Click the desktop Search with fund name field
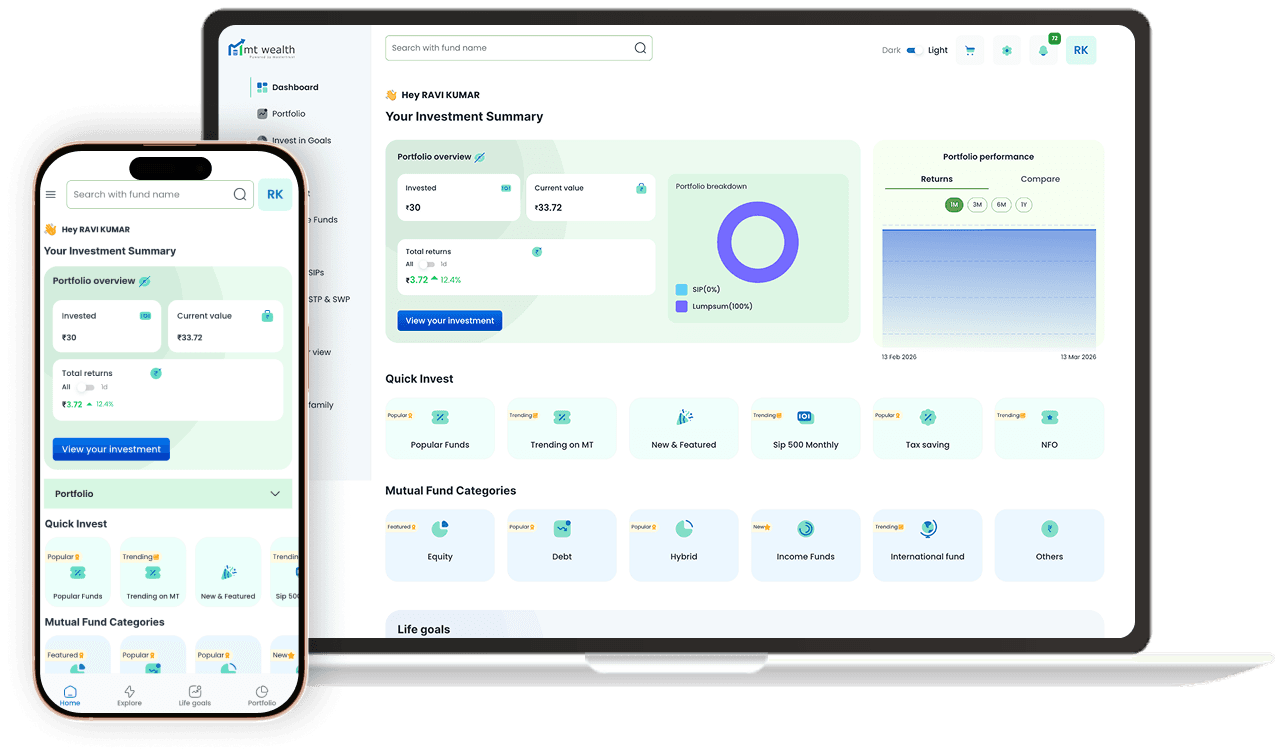 point(510,48)
